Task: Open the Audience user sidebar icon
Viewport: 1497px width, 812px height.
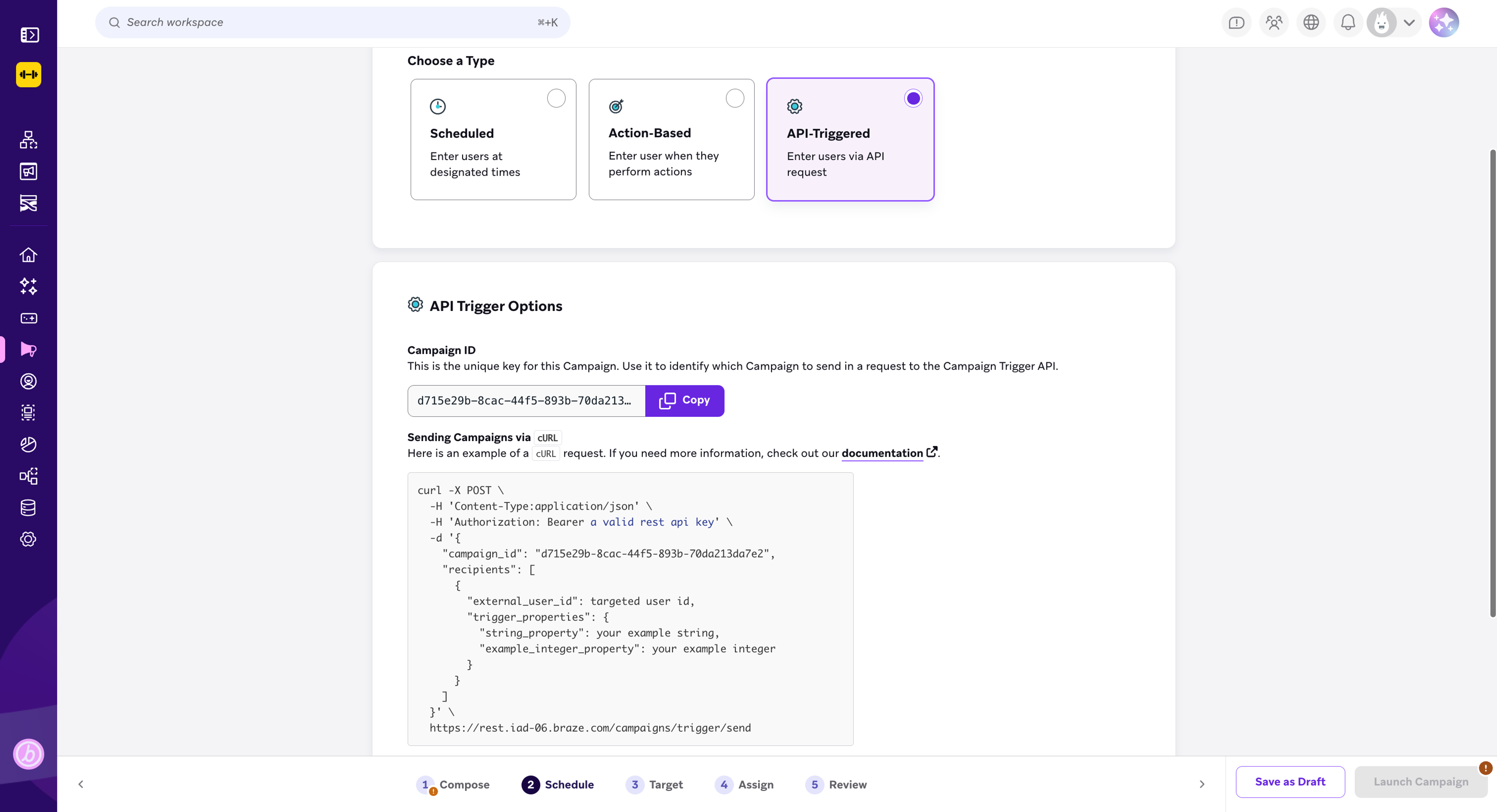Action: (28, 381)
